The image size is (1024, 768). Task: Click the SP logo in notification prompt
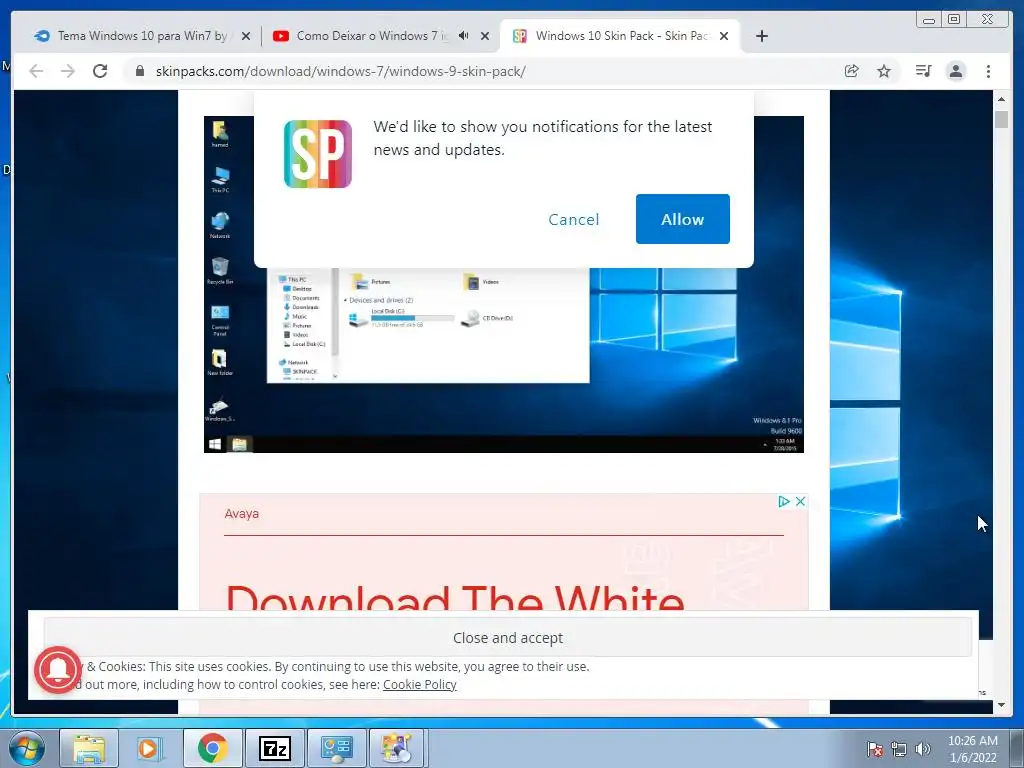tap(318, 154)
